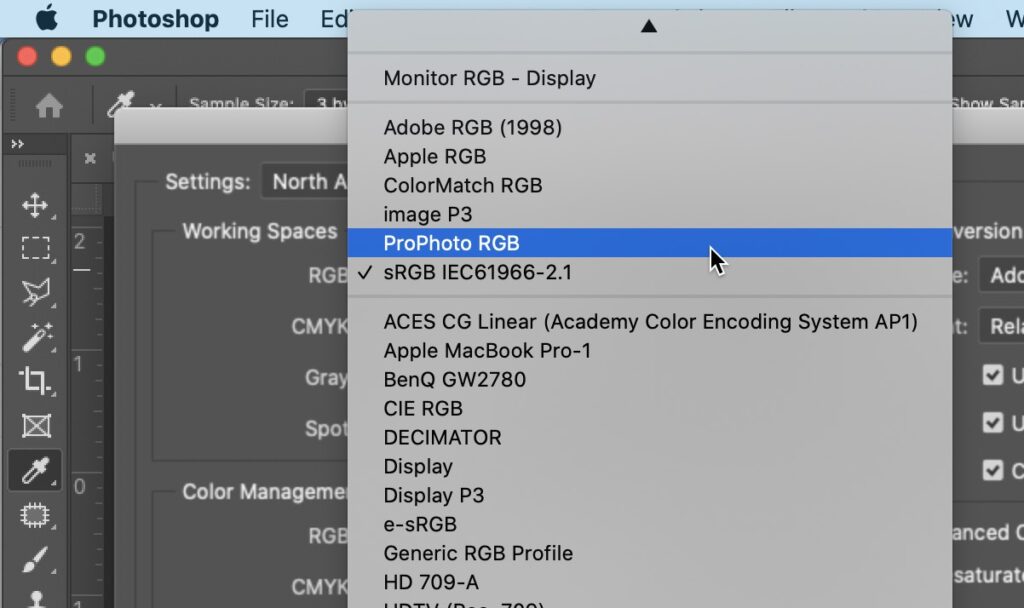
Task: Select the Patch tool
Action: tap(35, 515)
